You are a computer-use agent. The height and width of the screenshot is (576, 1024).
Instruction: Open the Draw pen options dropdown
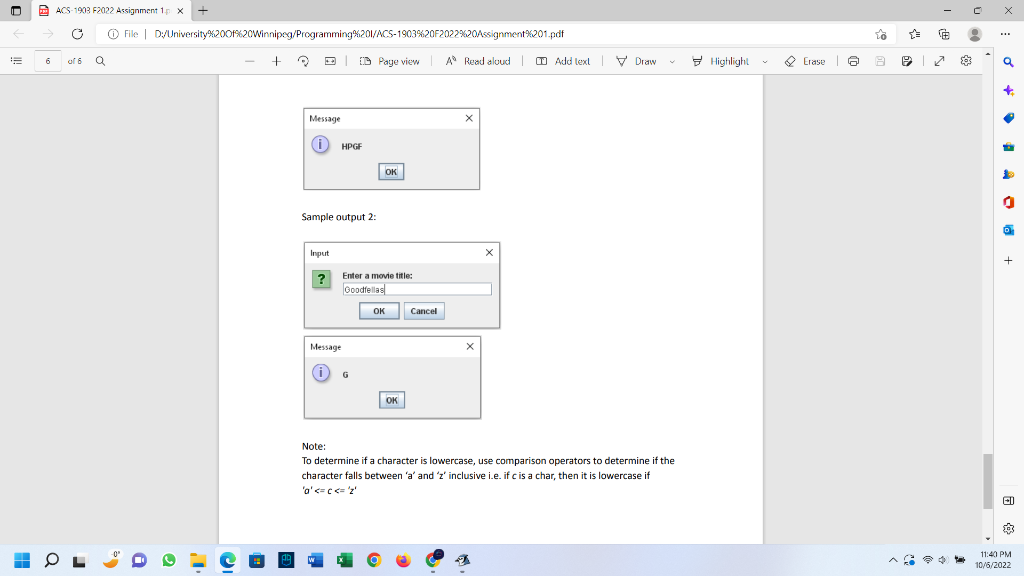(x=670, y=61)
